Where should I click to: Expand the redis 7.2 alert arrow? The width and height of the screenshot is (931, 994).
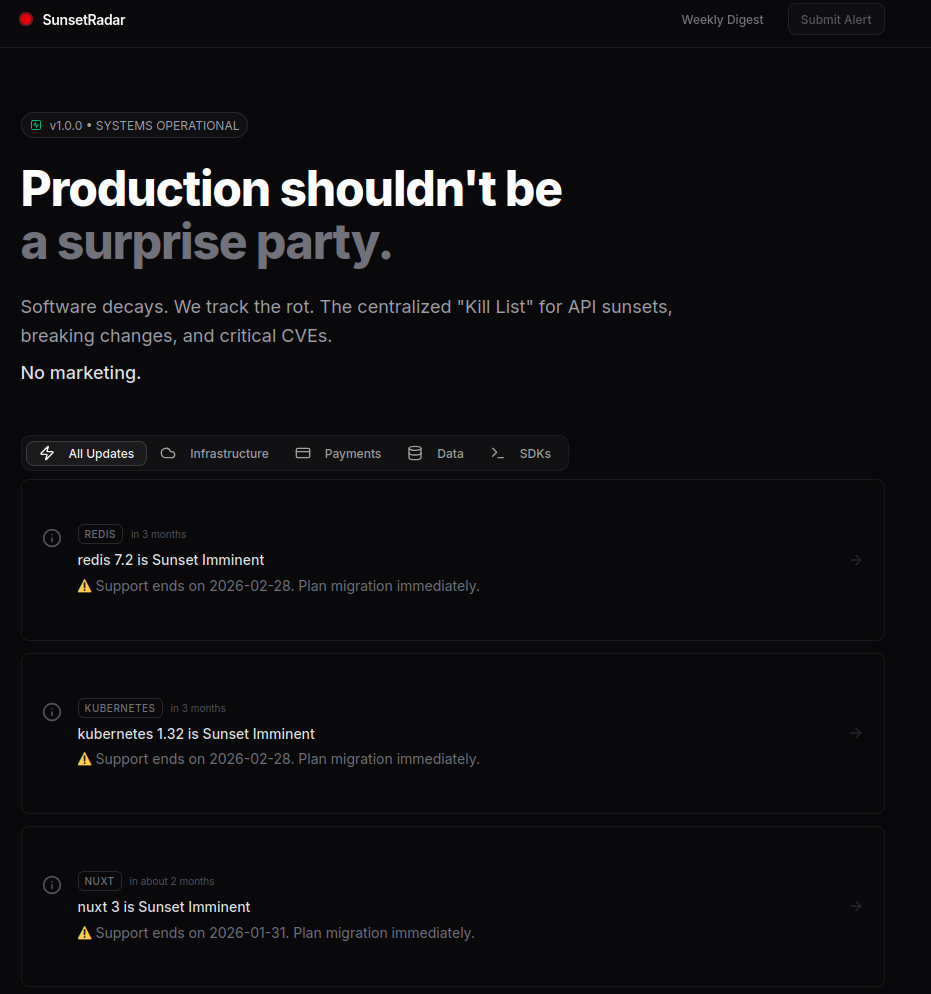(856, 560)
